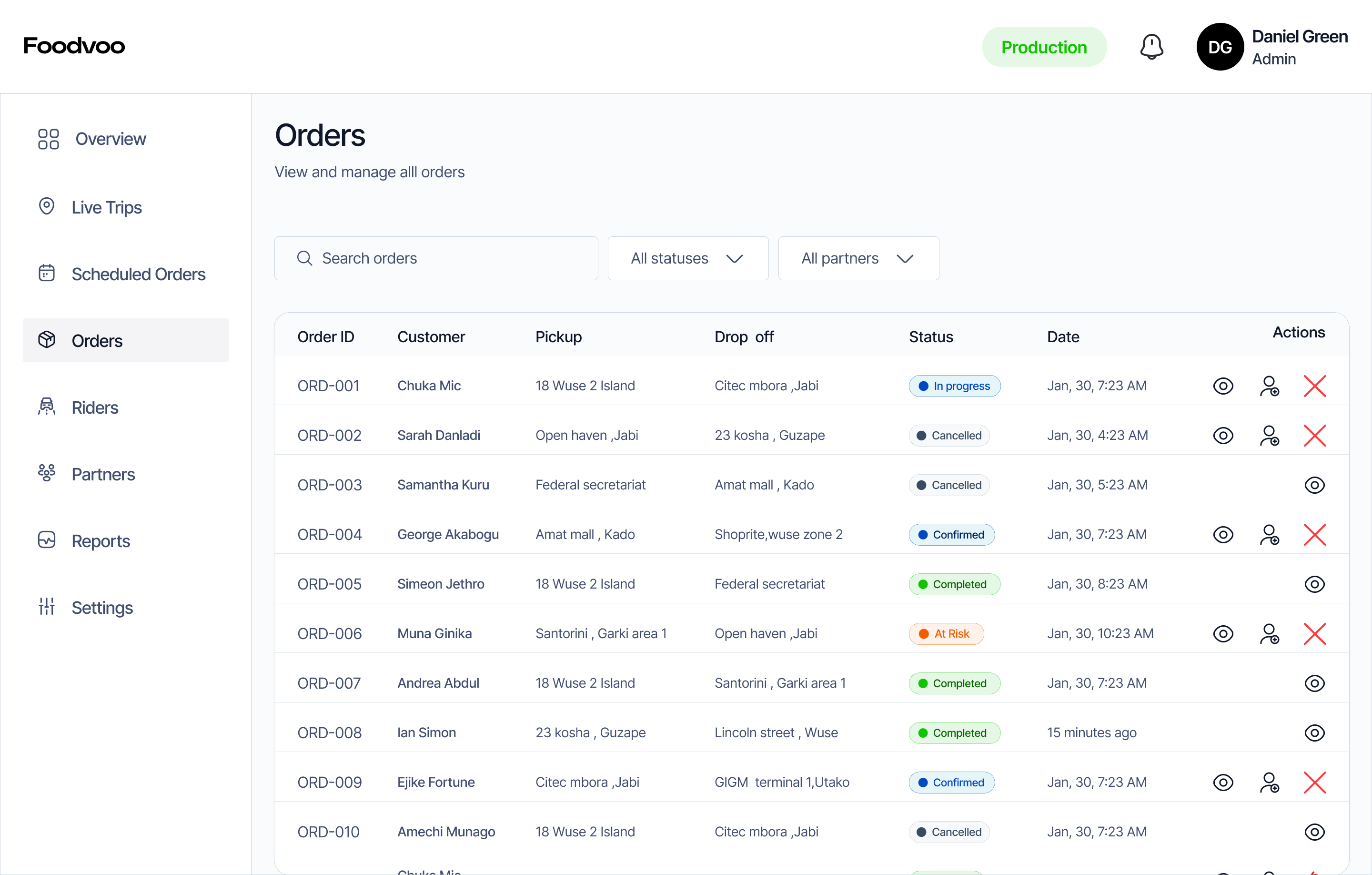This screenshot has height=875, width=1372.
Task: View details of order ORD-010 eye icon
Action: click(1314, 832)
